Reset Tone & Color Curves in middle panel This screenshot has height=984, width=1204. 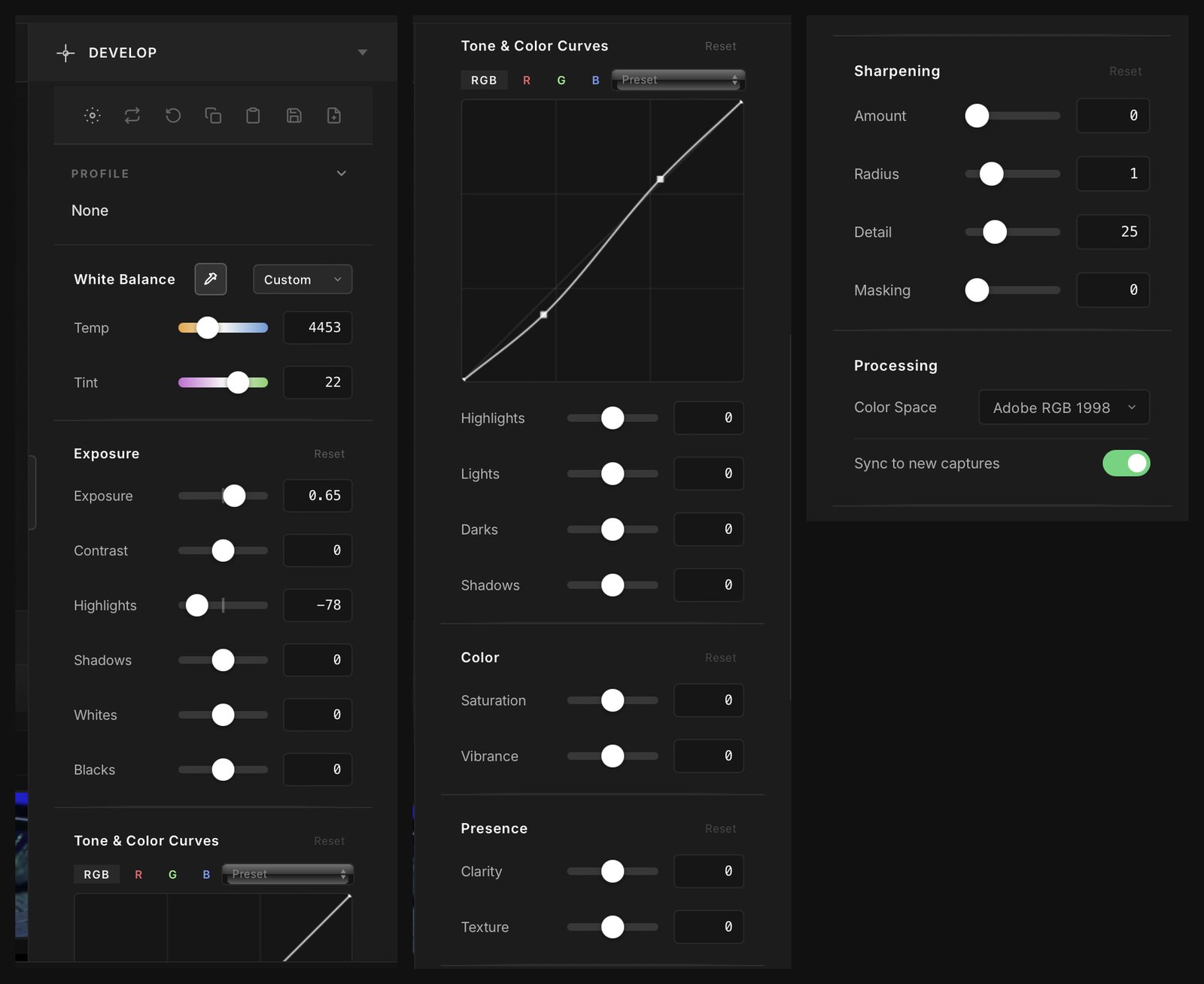click(x=720, y=46)
